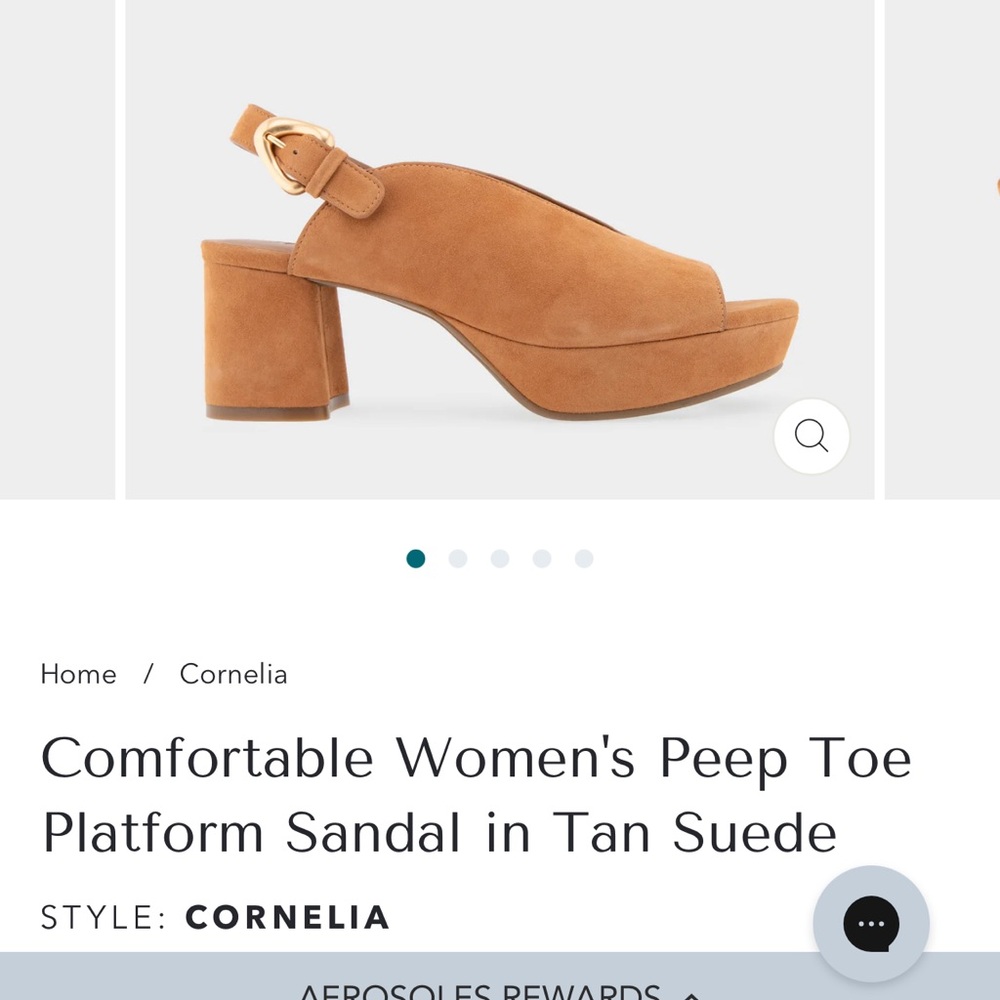Click the CORNELIA style name
Image resolution: width=1000 pixels, height=1000 pixels.
(x=288, y=917)
